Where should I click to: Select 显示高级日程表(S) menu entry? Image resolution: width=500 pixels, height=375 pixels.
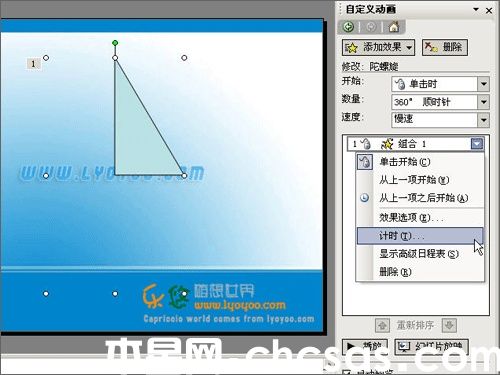420,254
